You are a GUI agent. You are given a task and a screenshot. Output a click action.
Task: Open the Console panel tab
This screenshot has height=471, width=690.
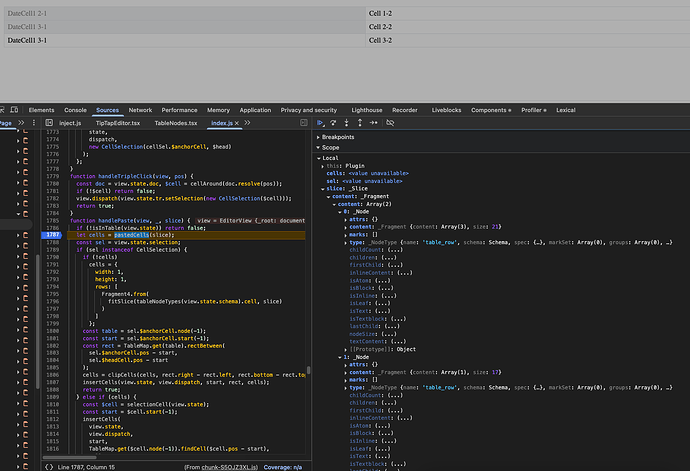coord(75,110)
